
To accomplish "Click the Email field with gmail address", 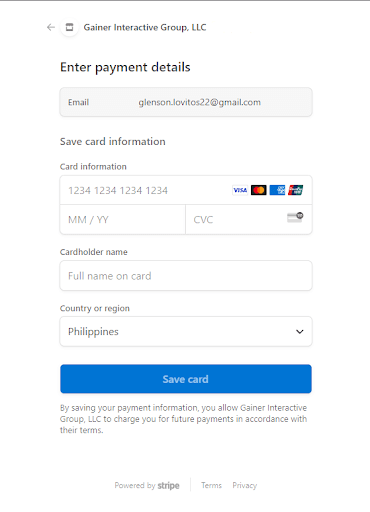I will 186,102.
